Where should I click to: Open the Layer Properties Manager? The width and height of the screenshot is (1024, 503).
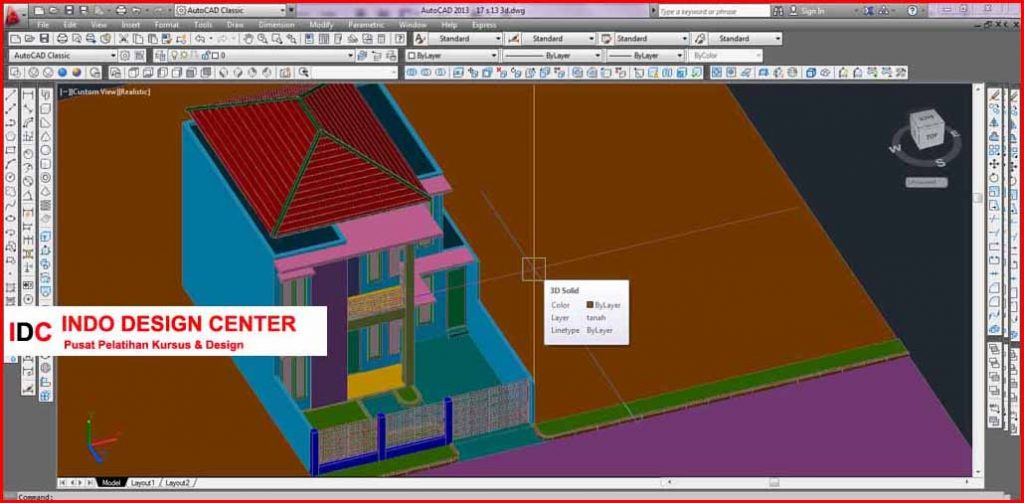click(159, 56)
